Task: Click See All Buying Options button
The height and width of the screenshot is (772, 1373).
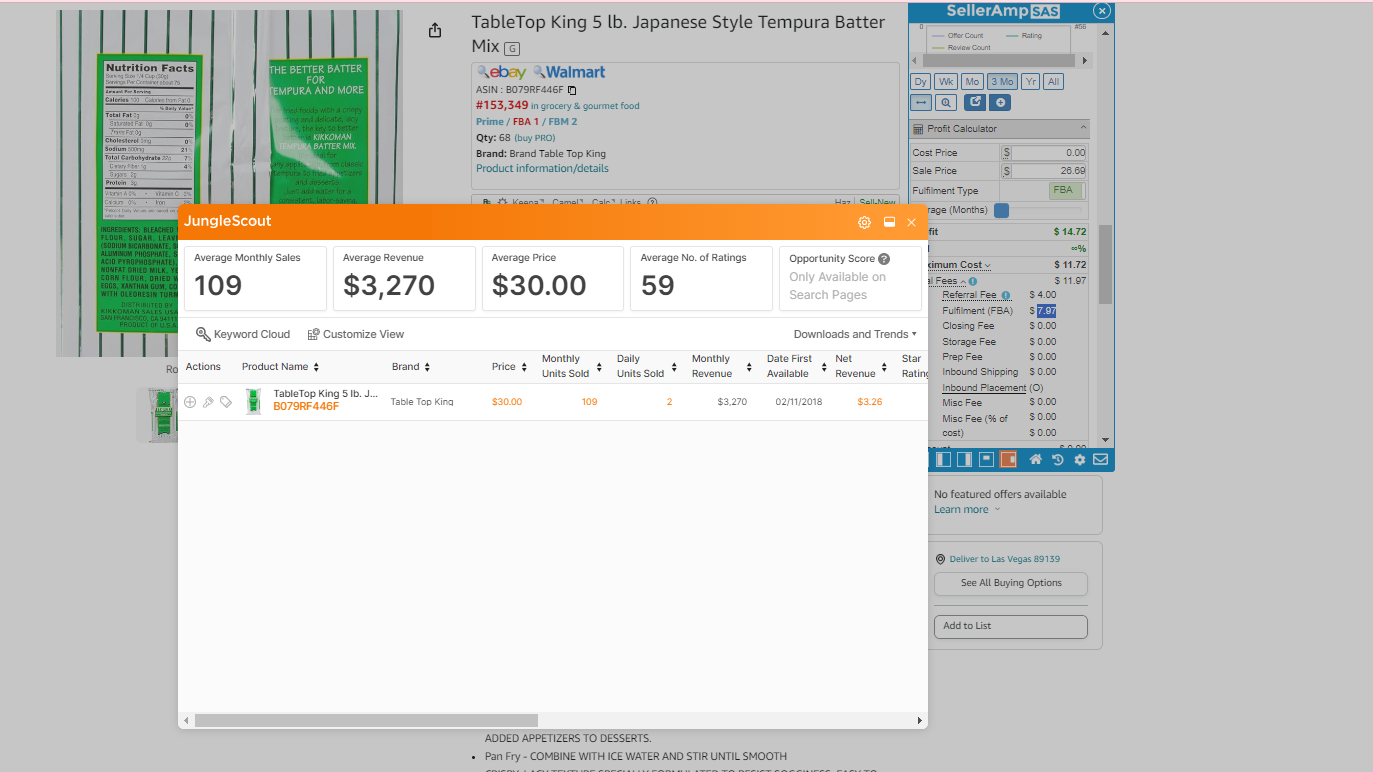Action: click(x=1011, y=583)
